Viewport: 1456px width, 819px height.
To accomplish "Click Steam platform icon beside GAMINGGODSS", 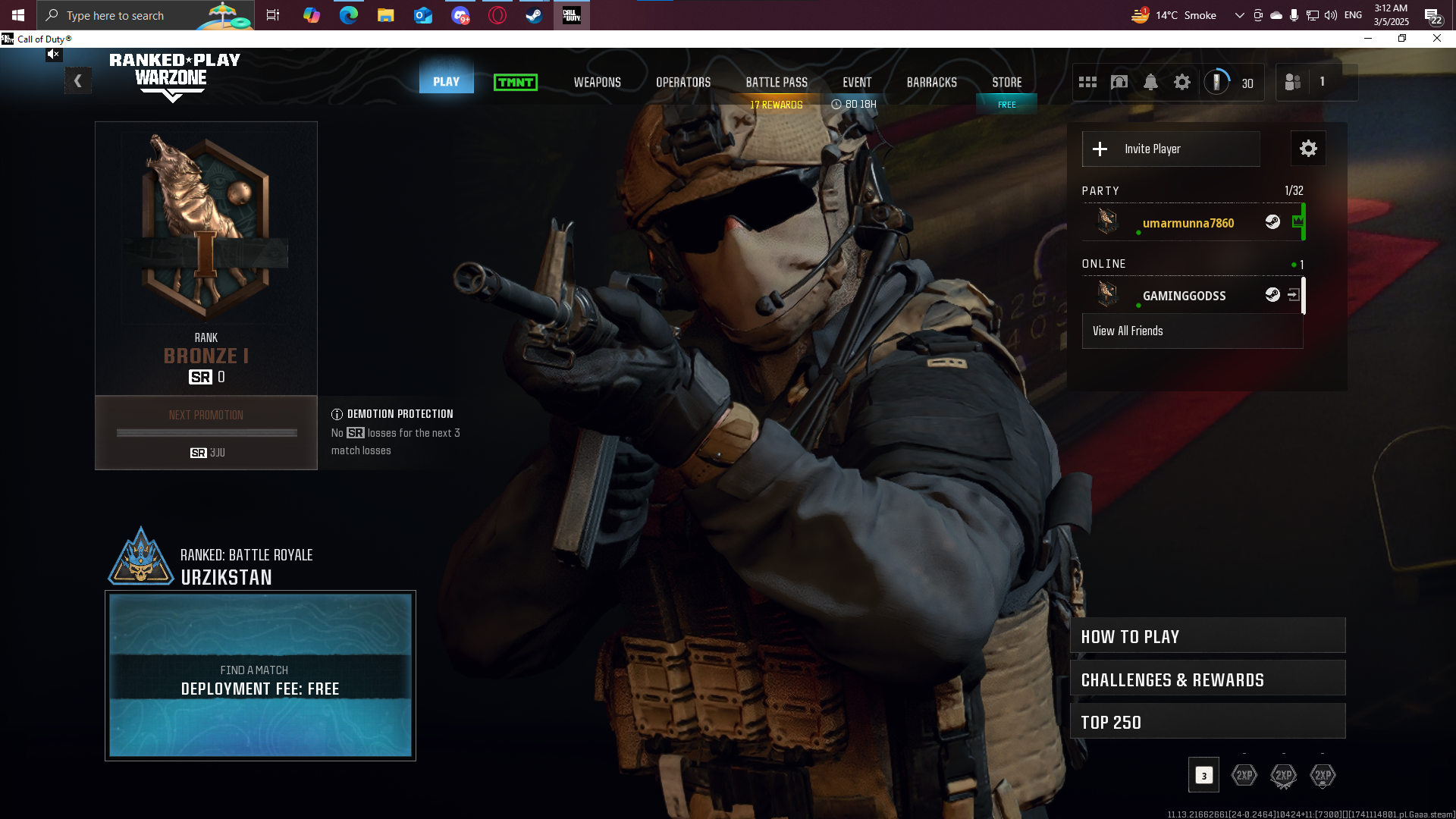I will [1272, 294].
